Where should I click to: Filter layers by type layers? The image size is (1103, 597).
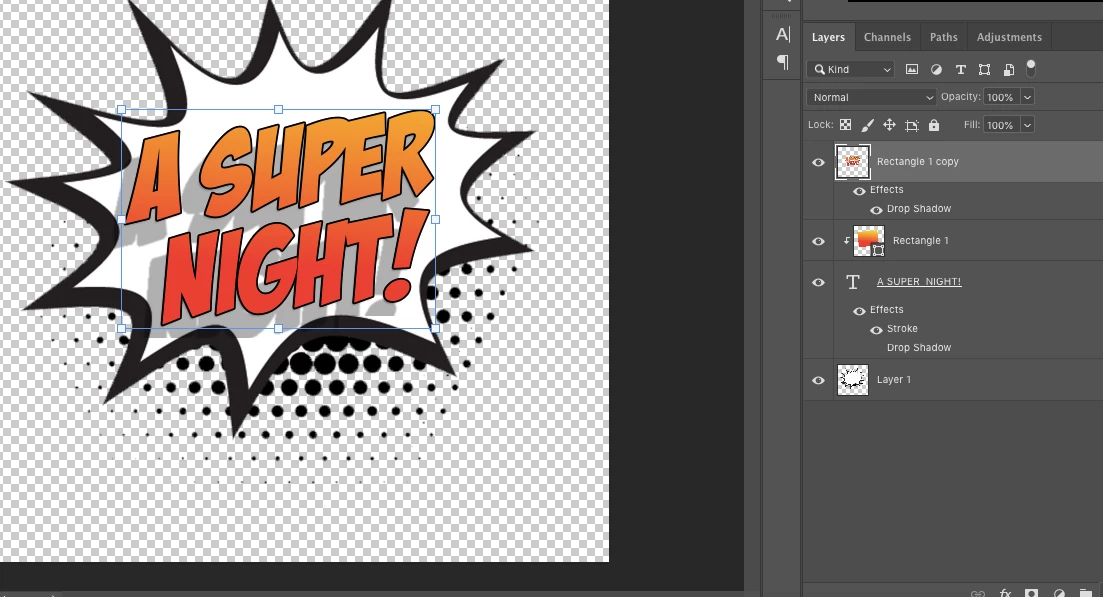[960, 69]
